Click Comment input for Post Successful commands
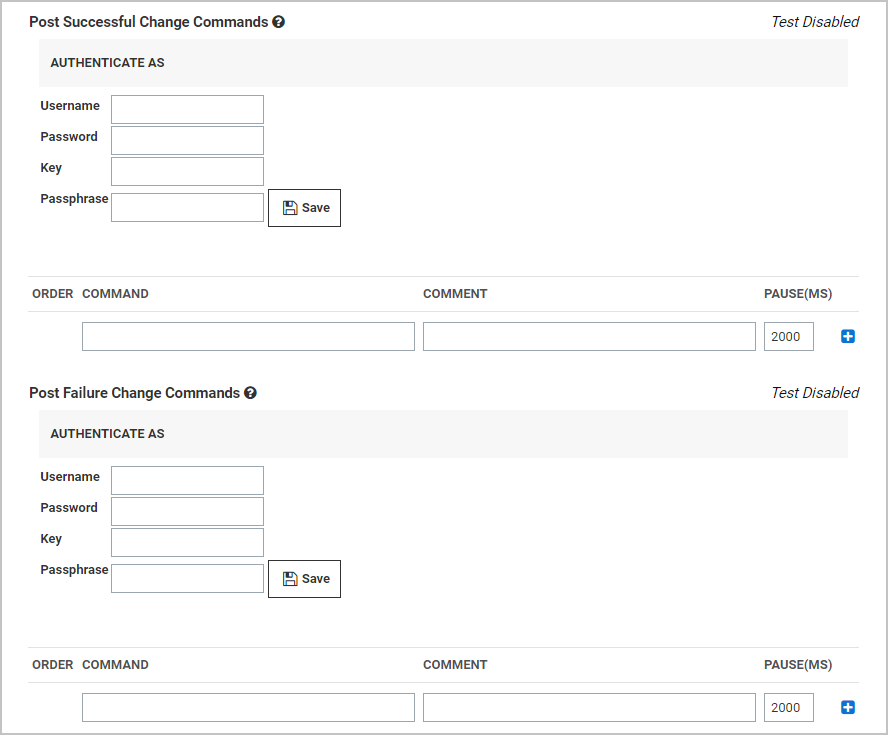The image size is (888, 735). 589,337
